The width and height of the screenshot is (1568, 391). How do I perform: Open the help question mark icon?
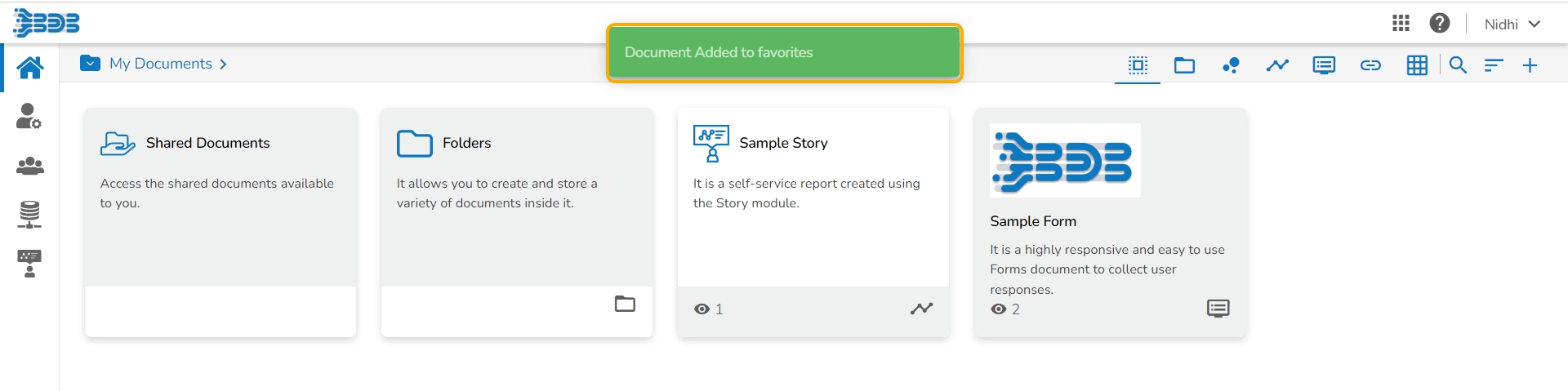tap(1440, 24)
